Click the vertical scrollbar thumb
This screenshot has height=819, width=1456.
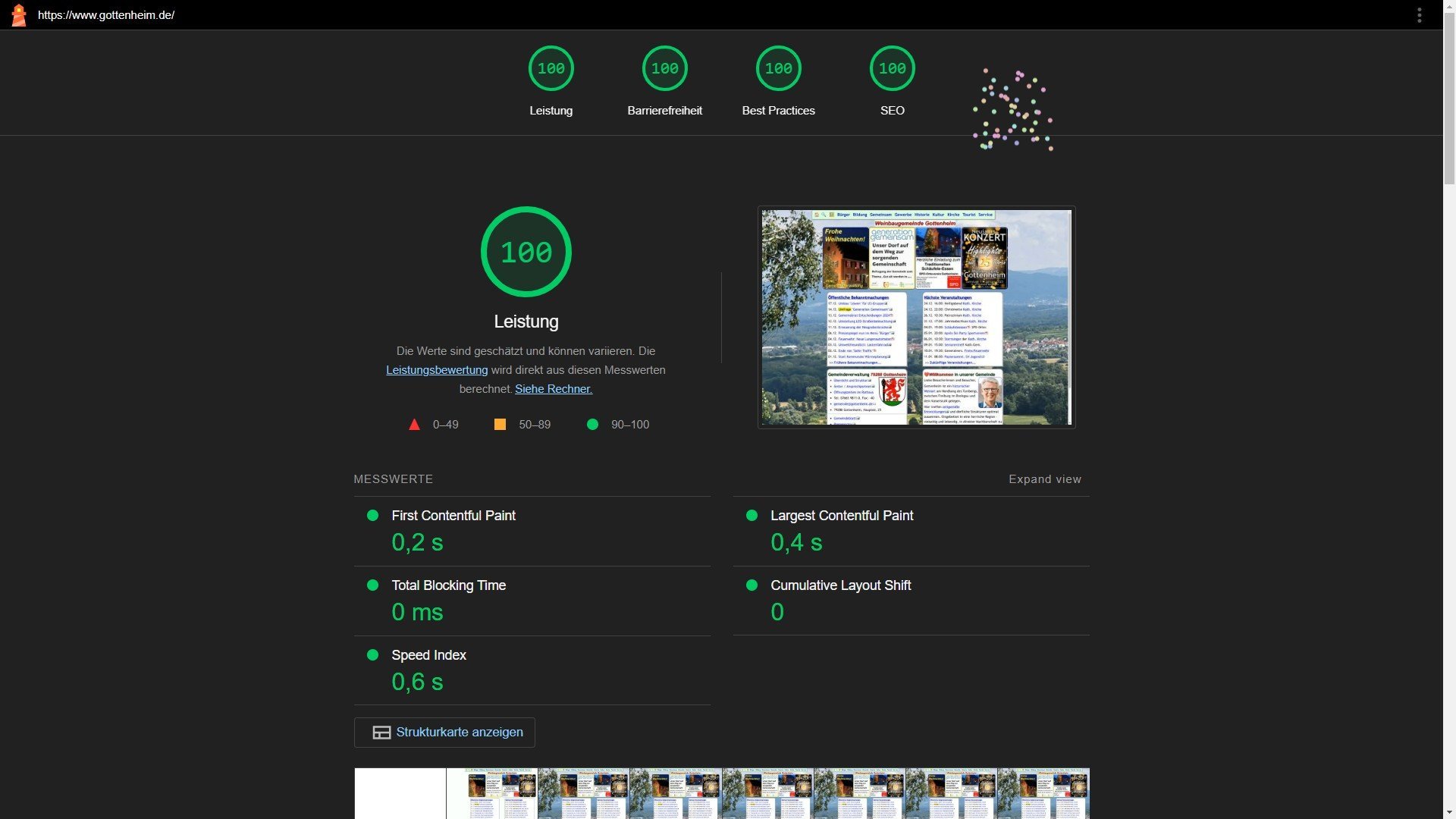pos(1449,99)
